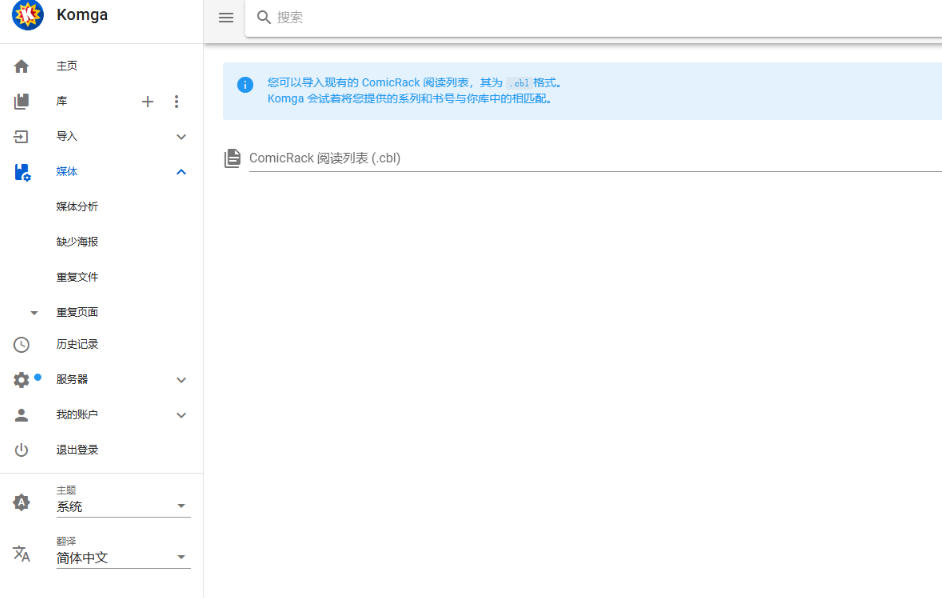Open library options three-dot menu

[x=176, y=102]
